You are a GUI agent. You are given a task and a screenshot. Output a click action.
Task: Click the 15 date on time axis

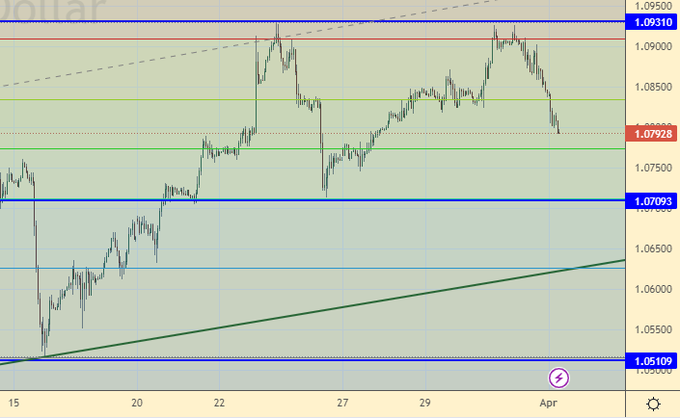[x=12, y=402]
